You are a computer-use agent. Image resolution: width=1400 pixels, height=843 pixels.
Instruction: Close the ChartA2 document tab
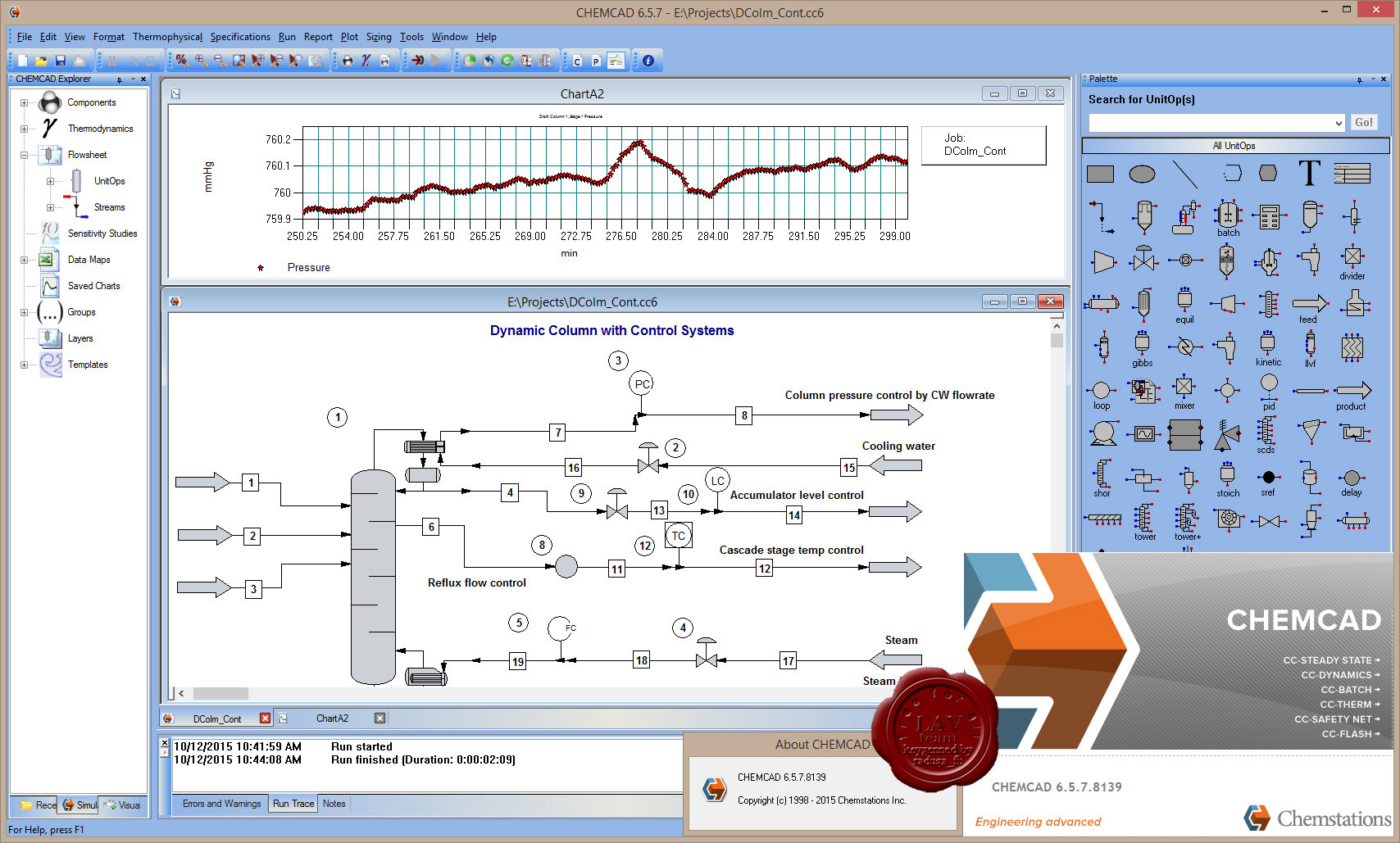pyautogui.click(x=380, y=718)
